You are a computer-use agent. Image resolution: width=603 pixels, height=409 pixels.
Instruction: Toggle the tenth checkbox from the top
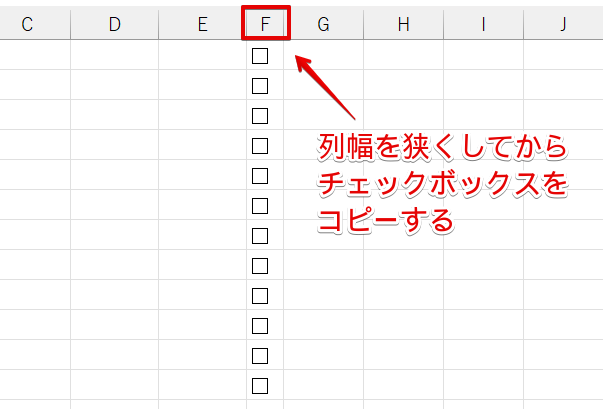point(260,326)
